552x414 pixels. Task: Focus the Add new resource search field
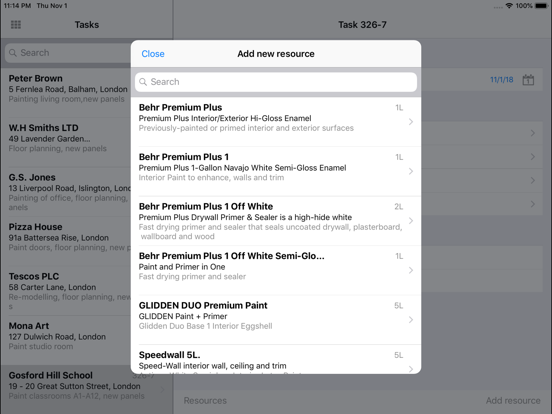(276, 82)
